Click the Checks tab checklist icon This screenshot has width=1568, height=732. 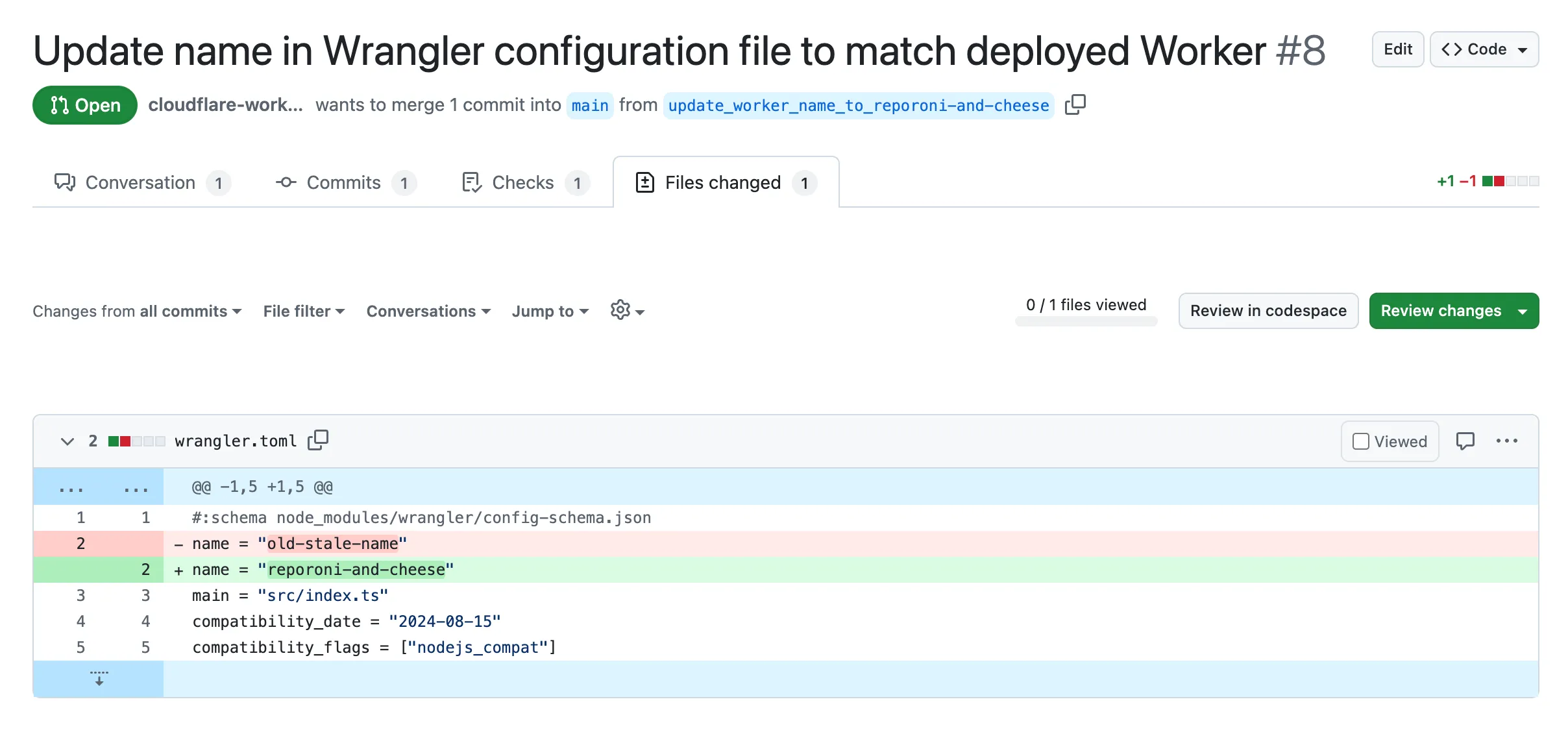(471, 182)
